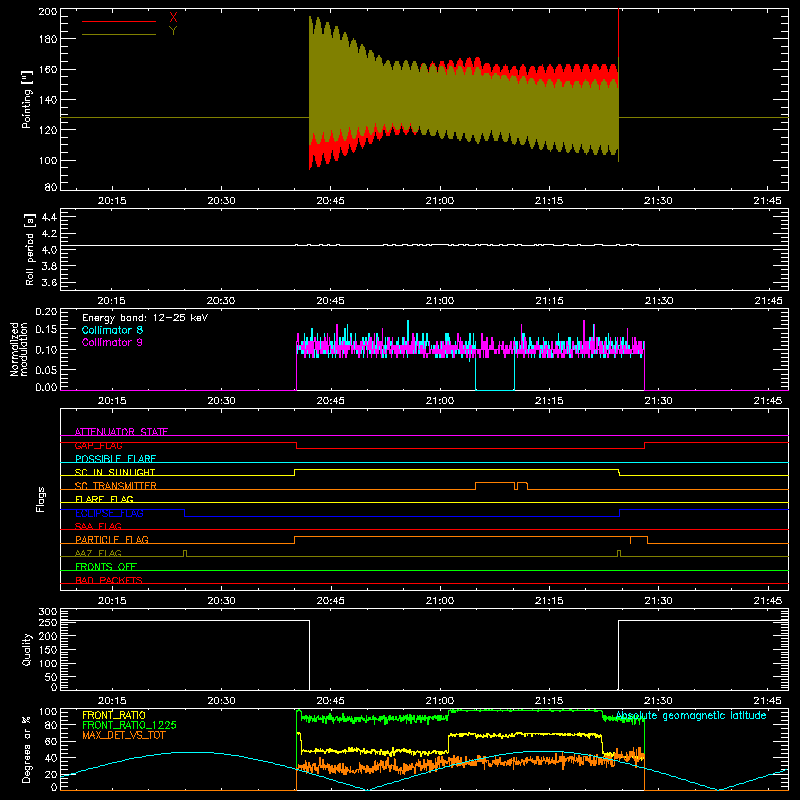Select the green FRONTS_OFF flag label
Screen dimensions: 800x800
coord(106,567)
